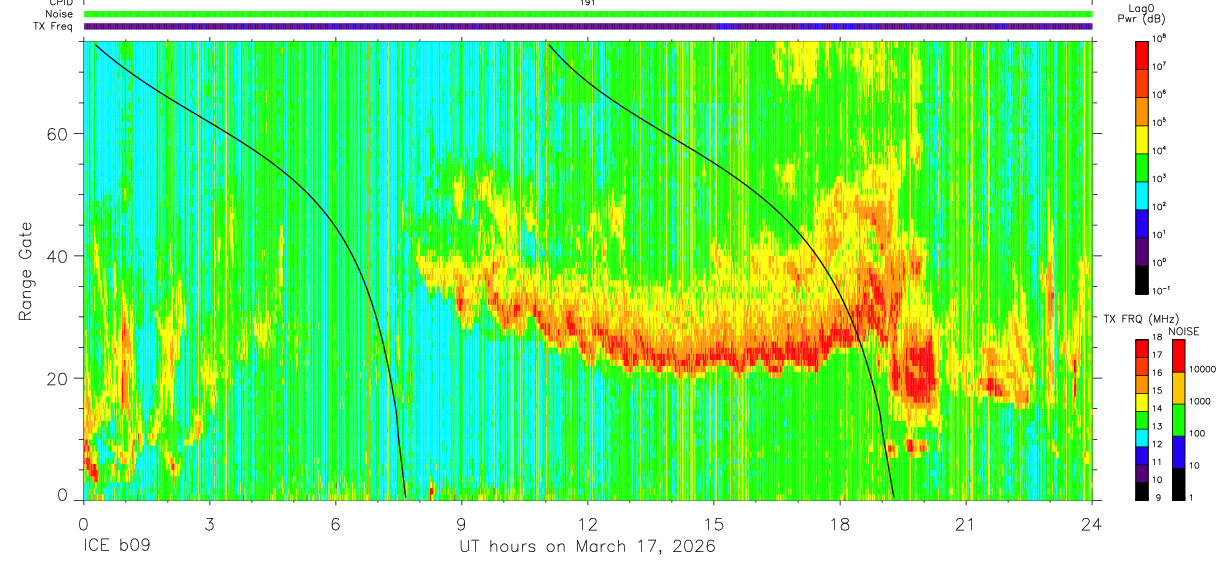This screenshot has width=1228, height=567.
Task: Click the green segment of Lag0 Pwr colorbar
Action: (x=1141, y=168)
